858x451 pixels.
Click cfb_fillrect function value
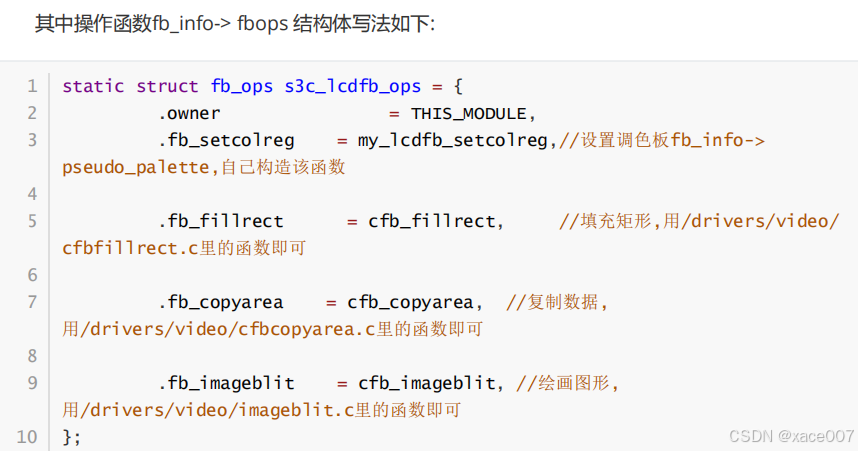point(432,221)
